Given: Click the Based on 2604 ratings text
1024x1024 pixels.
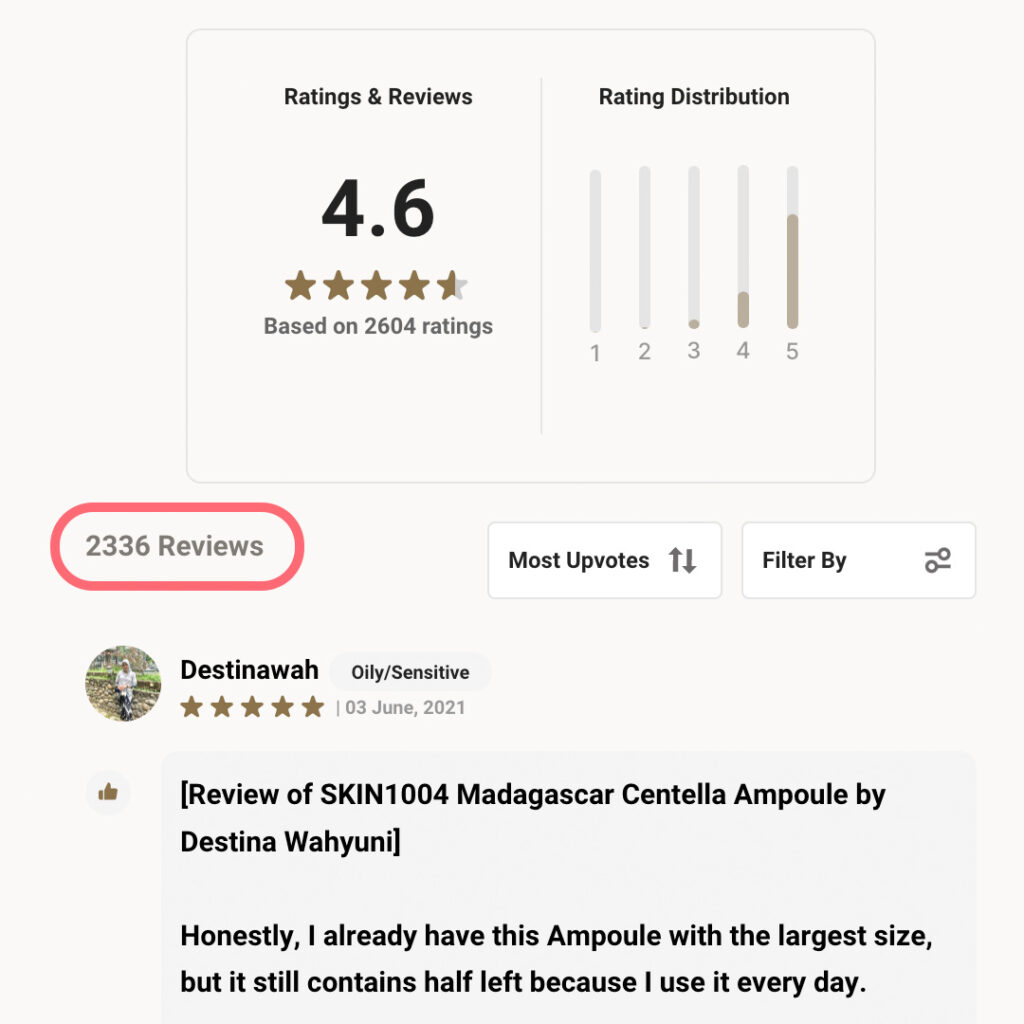Looking at the screenshot, I should click(378, 326).
